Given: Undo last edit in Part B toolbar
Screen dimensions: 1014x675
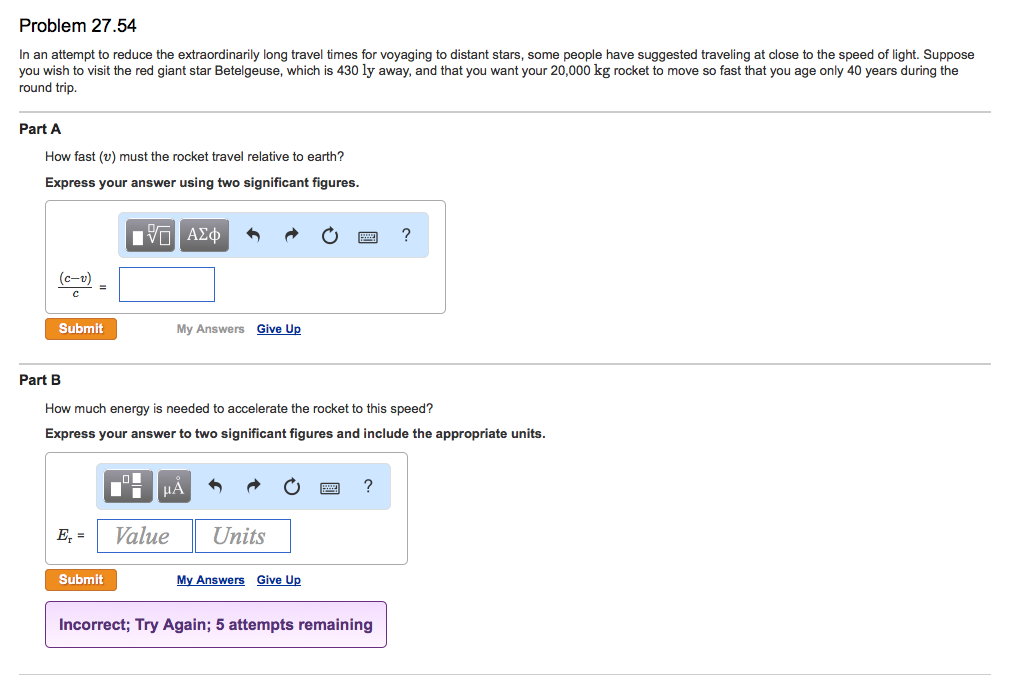Looking at the screenshot, I should [x=215, y=487].
